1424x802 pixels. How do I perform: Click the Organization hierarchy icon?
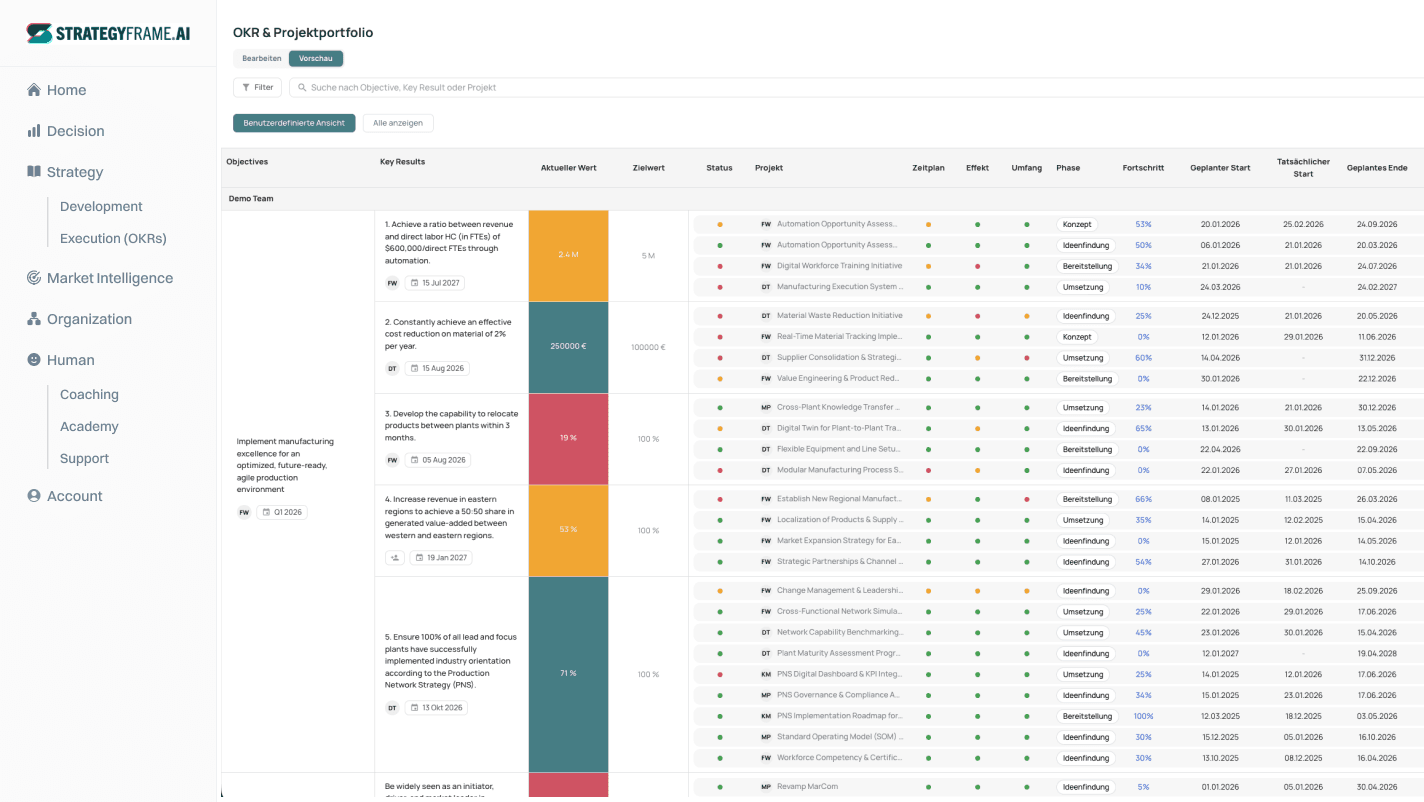click(x=34, y=319)
